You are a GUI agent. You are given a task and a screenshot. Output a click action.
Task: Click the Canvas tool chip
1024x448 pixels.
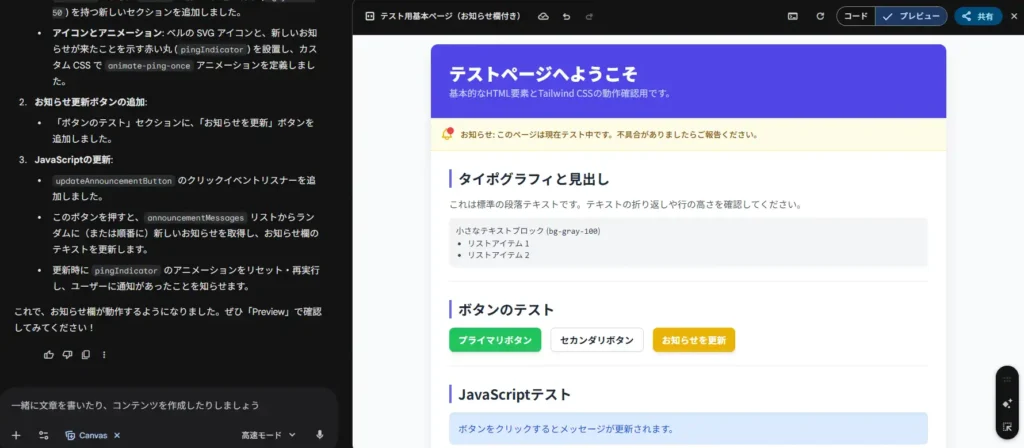pyautogui.click(x=86, y=435)
